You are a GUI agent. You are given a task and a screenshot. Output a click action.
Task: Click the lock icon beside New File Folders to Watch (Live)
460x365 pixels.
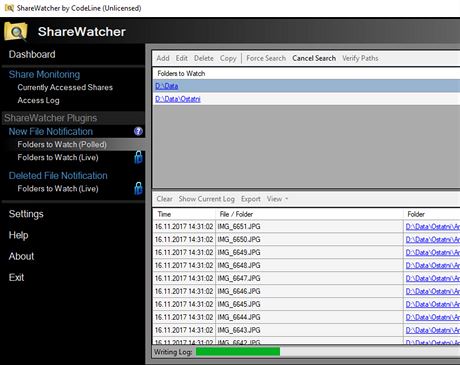138,157
